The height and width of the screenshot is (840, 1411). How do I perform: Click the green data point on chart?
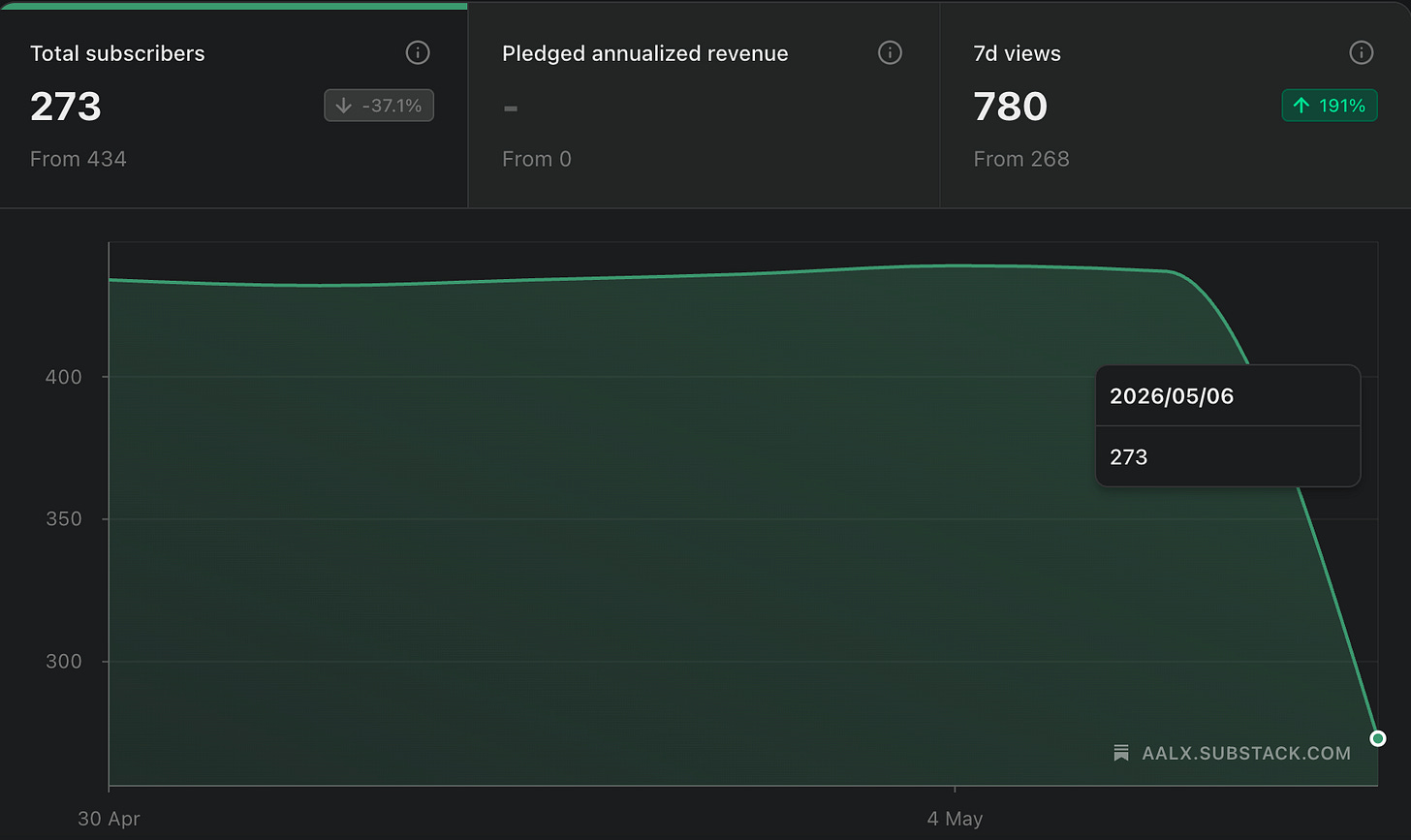(1378, 738)
